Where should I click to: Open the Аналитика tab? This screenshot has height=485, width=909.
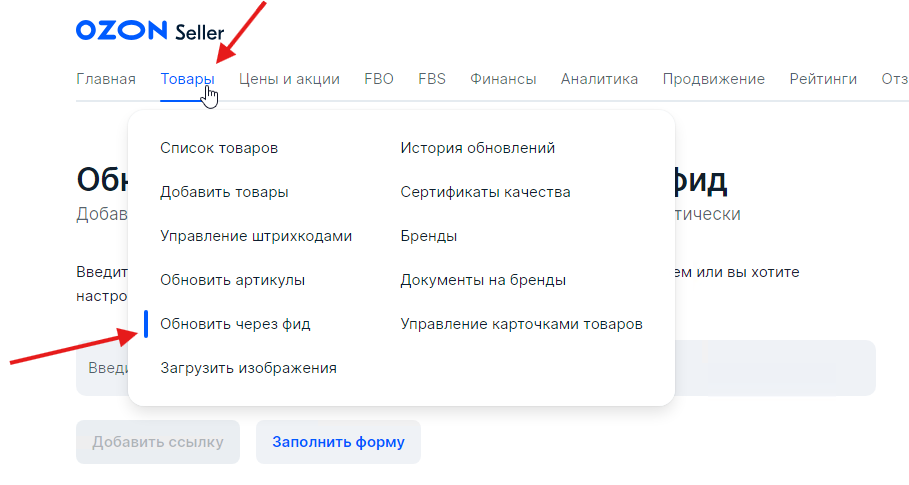point(599,79)
